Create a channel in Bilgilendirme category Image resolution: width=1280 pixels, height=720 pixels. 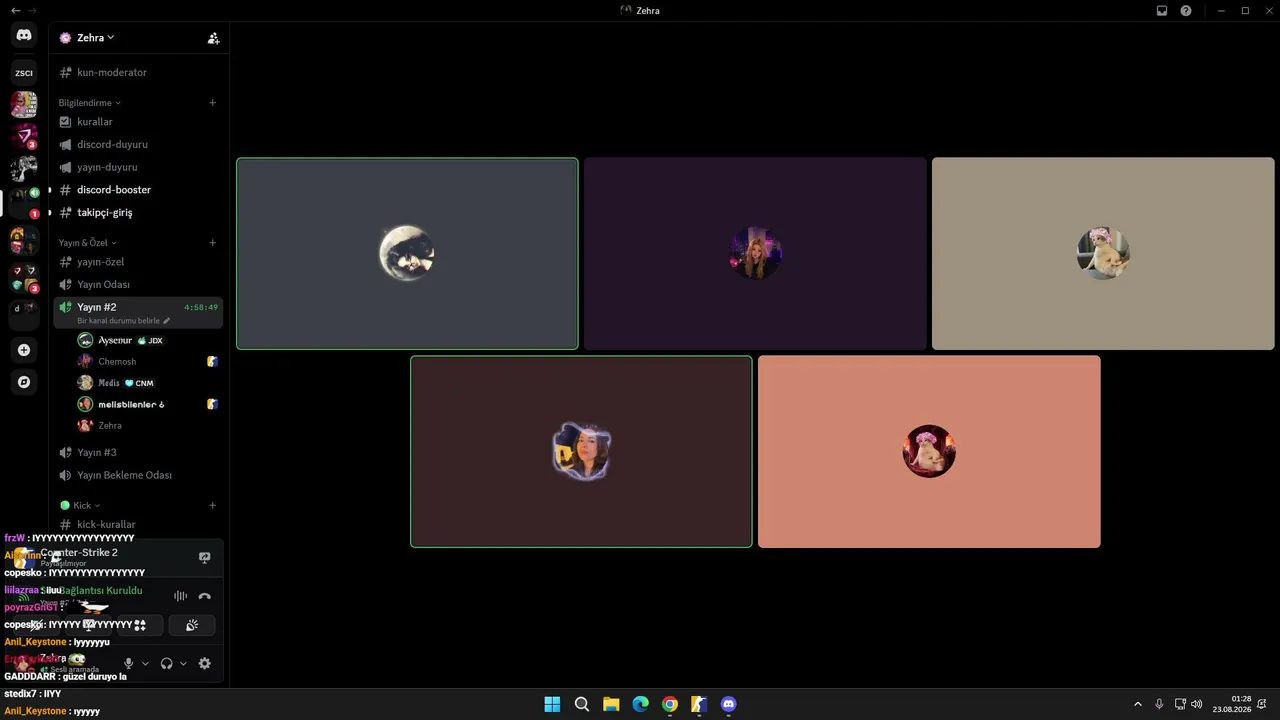[212, 103]
